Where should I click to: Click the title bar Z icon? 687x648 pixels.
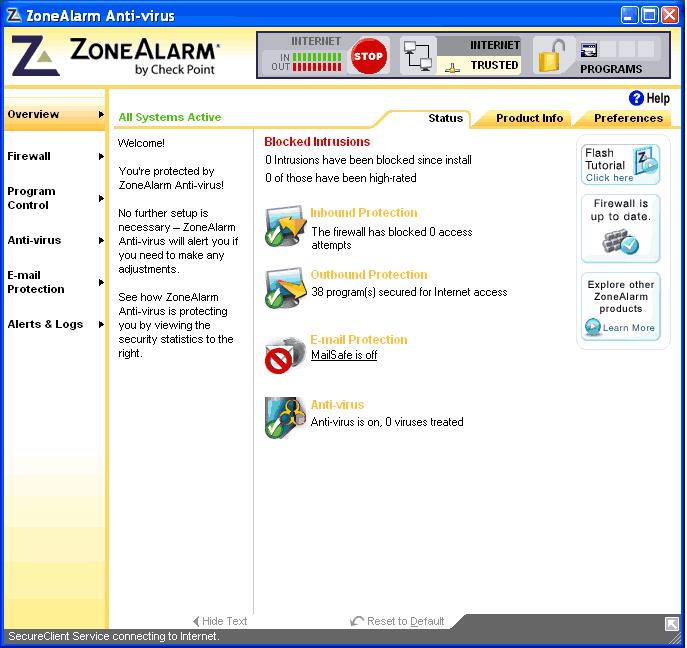click(x=14, y=15)
